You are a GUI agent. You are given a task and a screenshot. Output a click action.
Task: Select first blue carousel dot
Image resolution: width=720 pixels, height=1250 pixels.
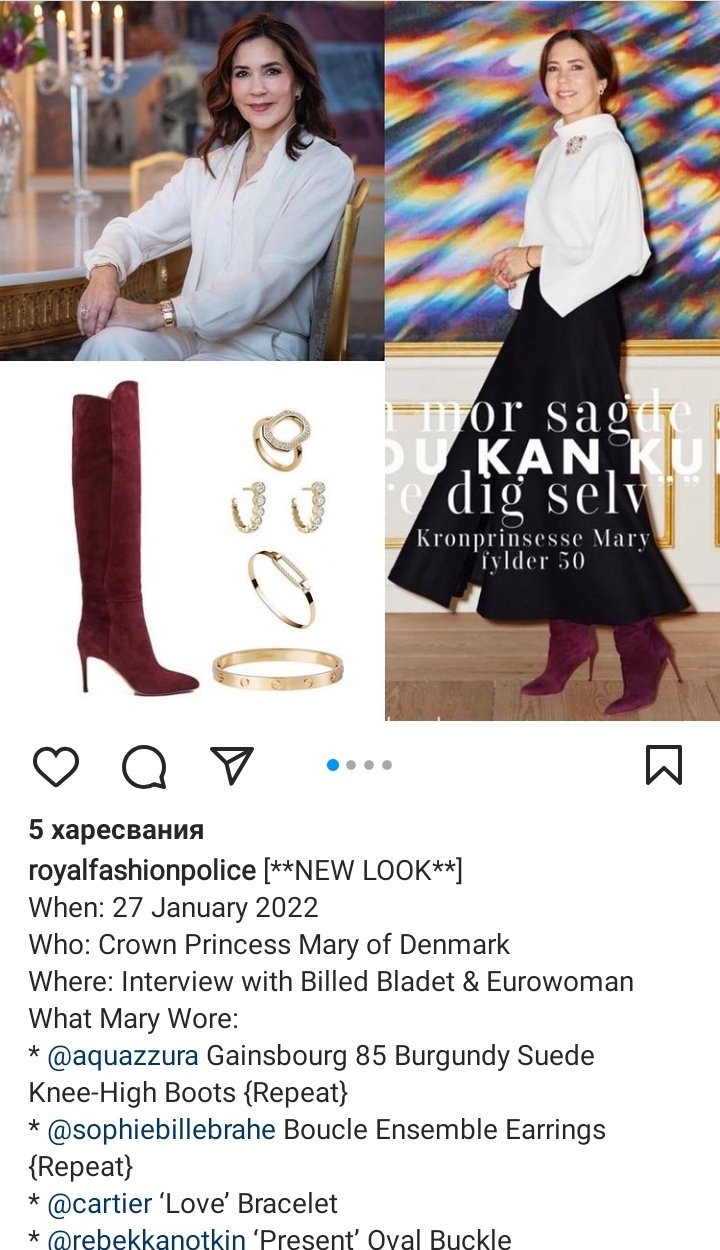pyautogui.click(x=333, y=765)
